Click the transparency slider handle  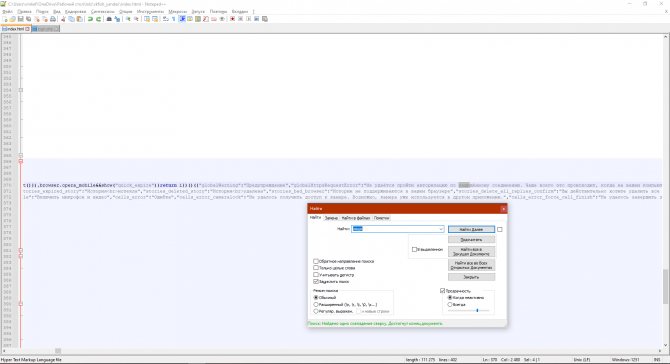(477, 311)
